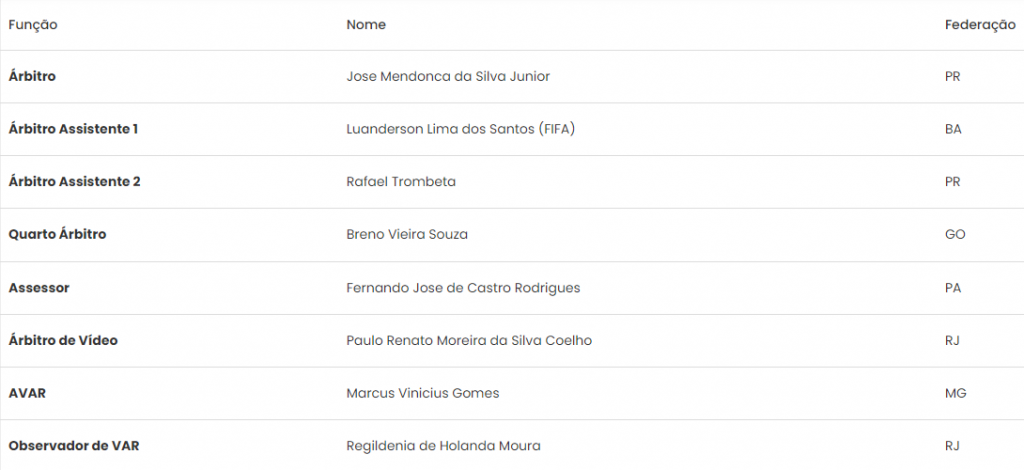Select the name Rafael Trombeta
This screenshot has width=1024, height=470.
(401, 182)
